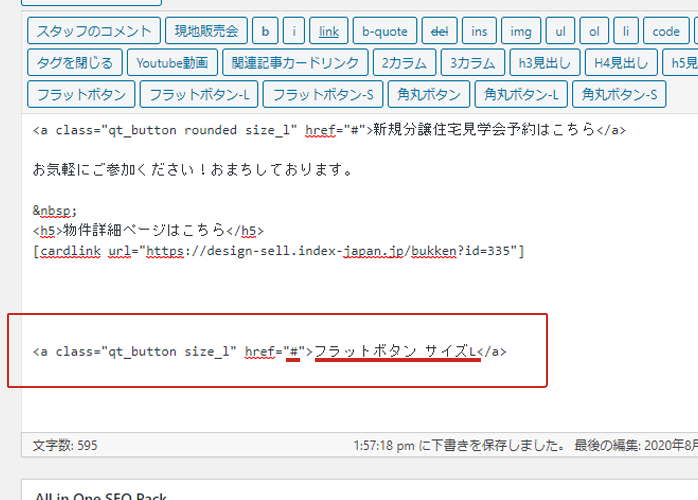Toggle bold with the b button
The image size is (698, 500).
[265, 31]
